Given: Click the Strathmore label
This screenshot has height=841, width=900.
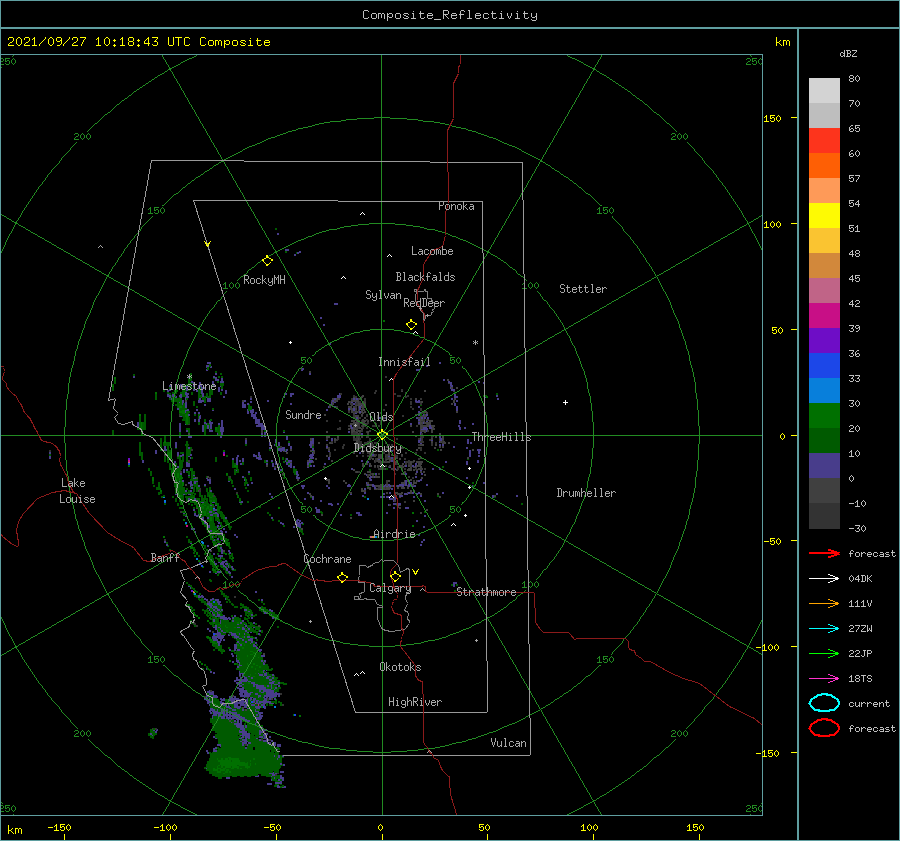Looking at the screenshot, I should tap(486, 592).
